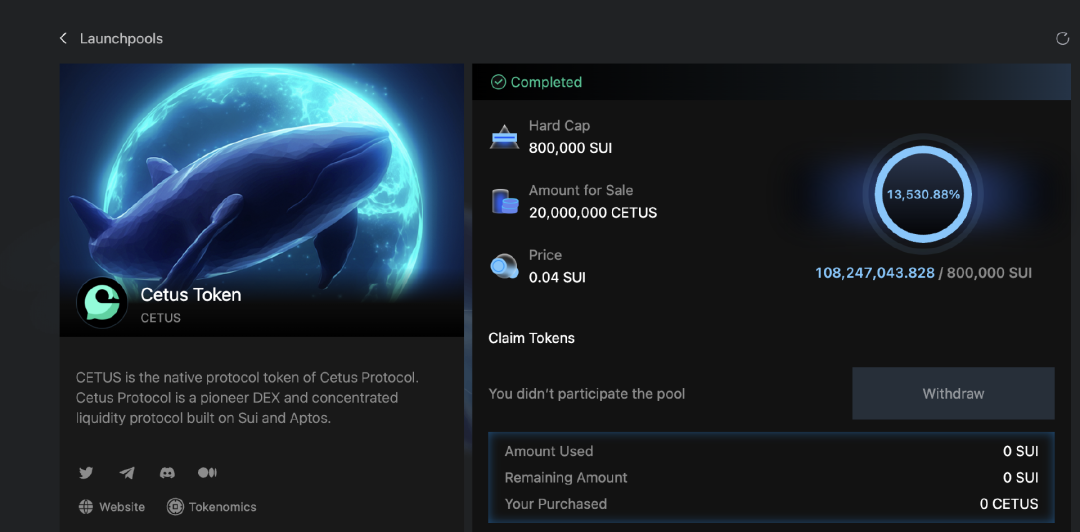Click the Withdraw button
Viewport: 1080px width, 532px height.
953,393
